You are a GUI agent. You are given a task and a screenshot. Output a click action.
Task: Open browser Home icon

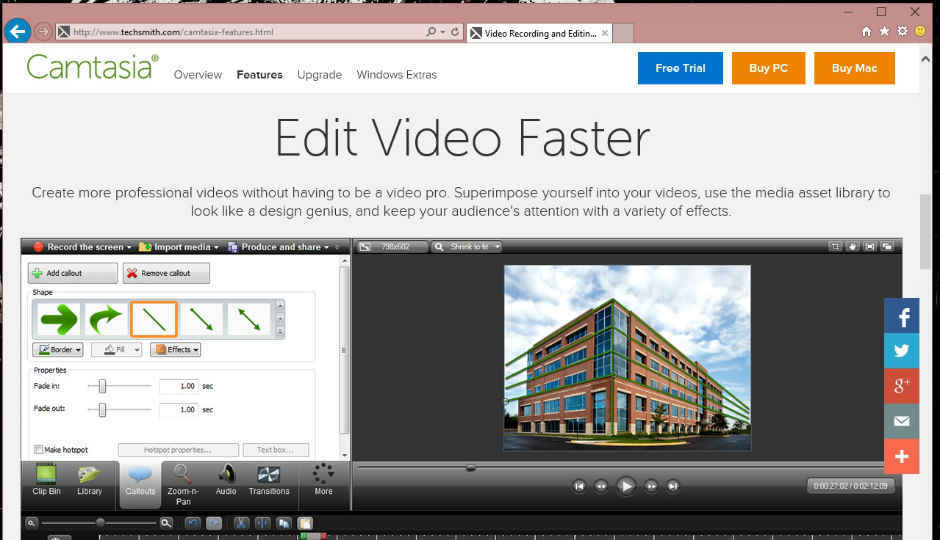866,32
